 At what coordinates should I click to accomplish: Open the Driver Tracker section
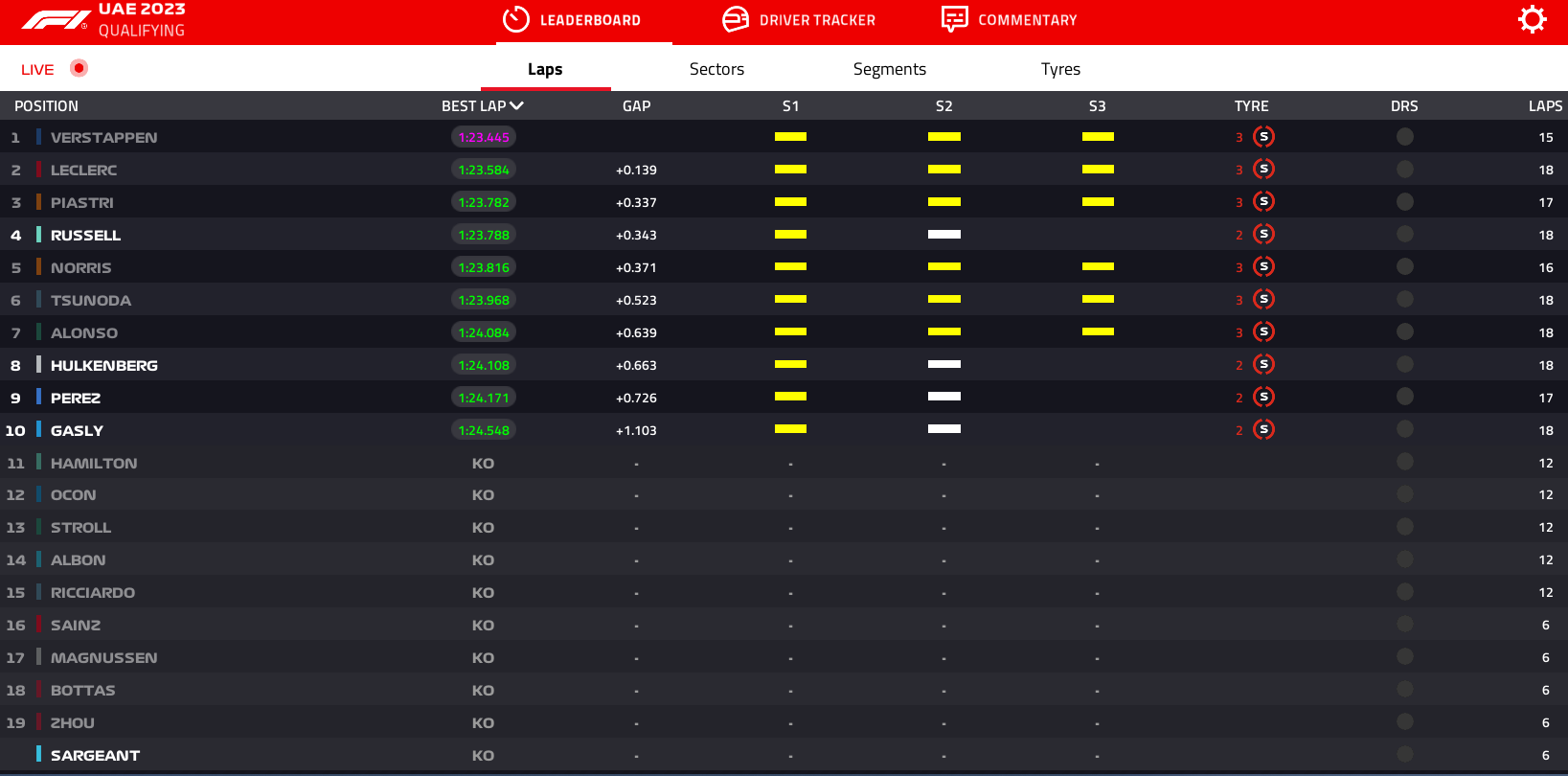(x=817, y=20)
